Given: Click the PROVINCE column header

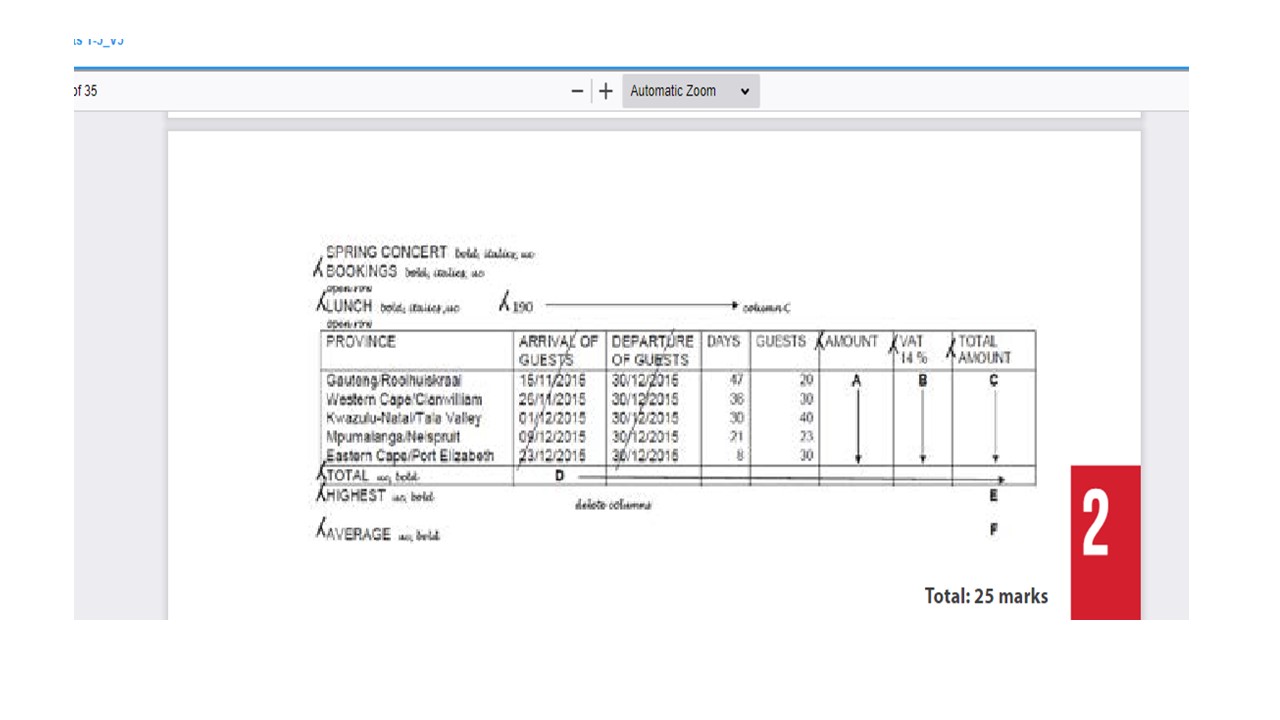Looking at the screenshot, I should point(361,342).
